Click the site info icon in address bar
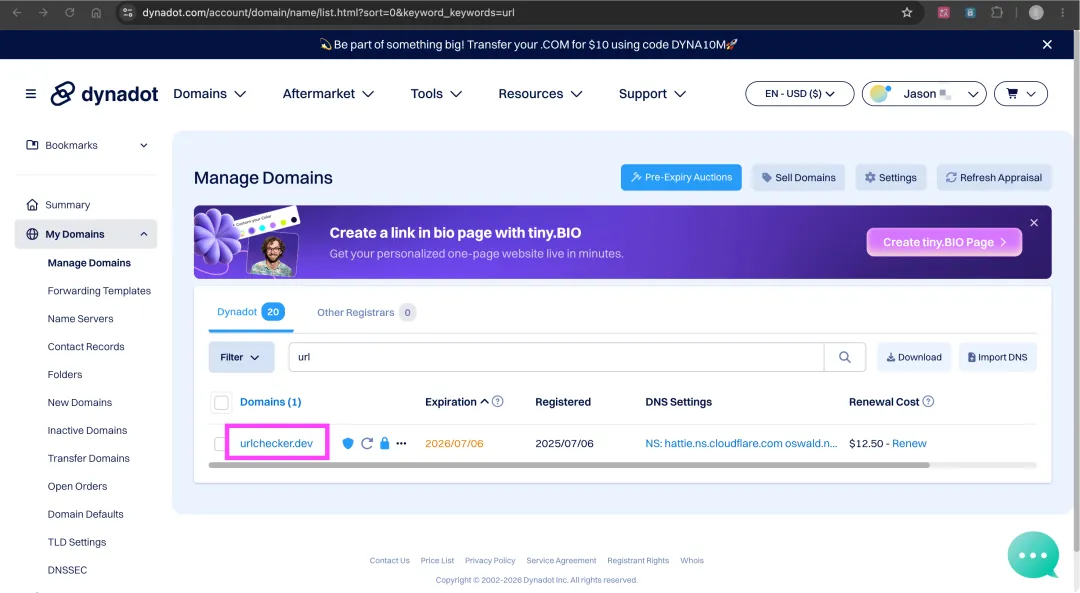Screen dimensions: 1080x593 click(127, 12)
